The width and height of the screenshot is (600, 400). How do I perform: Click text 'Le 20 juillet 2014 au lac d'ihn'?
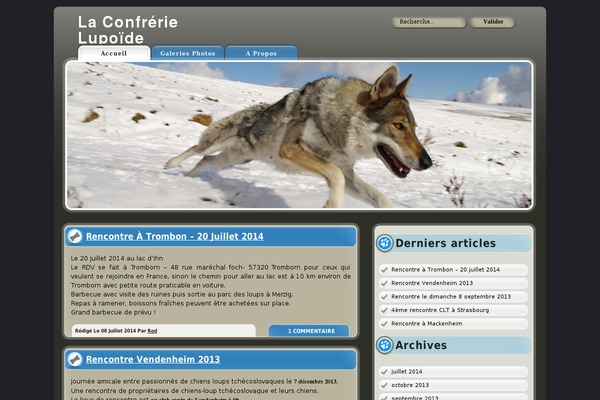coord(117,258)
